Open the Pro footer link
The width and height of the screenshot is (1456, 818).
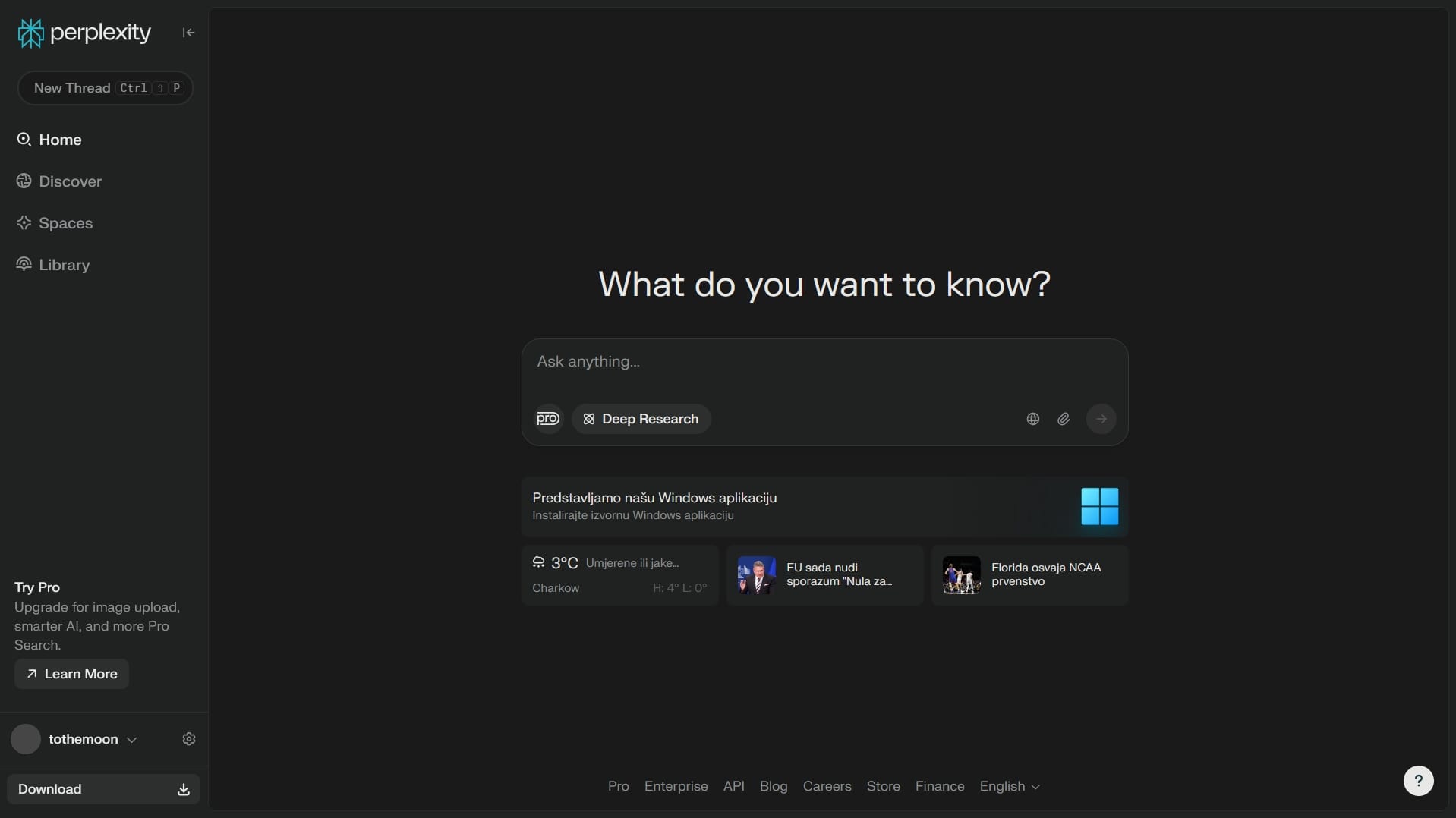(618, 786)
